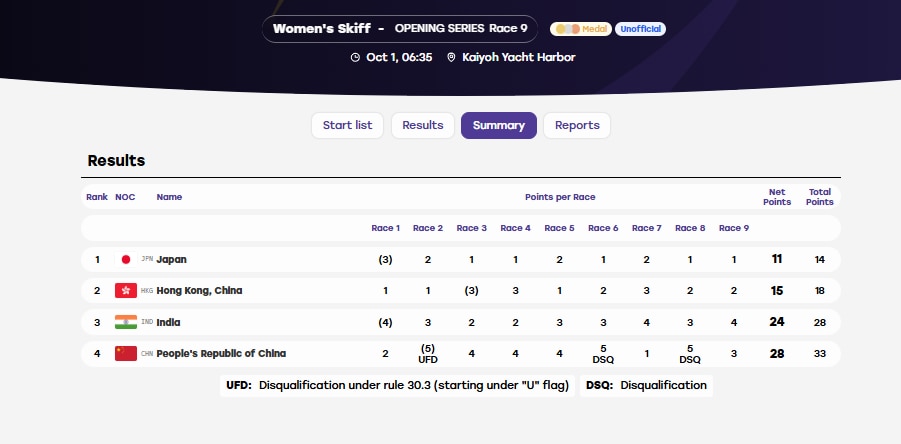
Task: Open the Start list tab
Action: pyautogui.click(x=347, y=125)
